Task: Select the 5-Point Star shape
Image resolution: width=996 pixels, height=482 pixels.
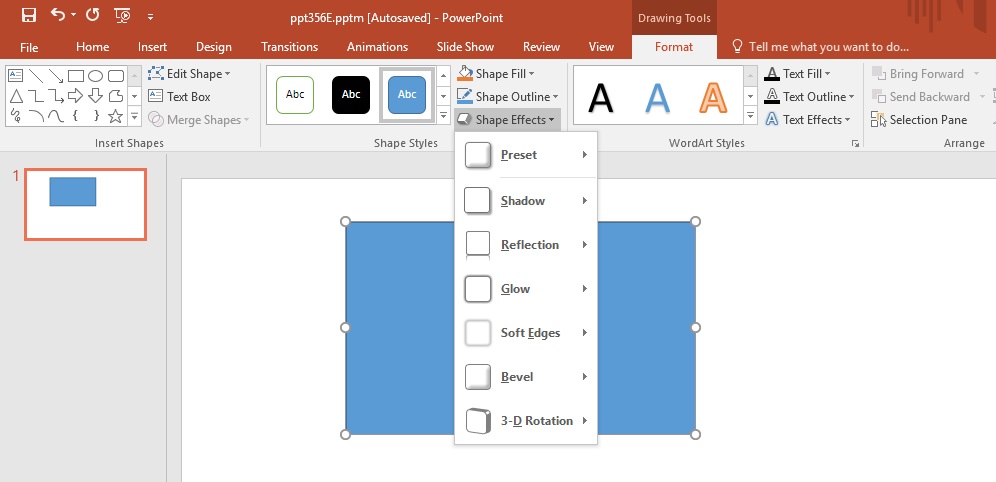Action: [x=115, y=116]
